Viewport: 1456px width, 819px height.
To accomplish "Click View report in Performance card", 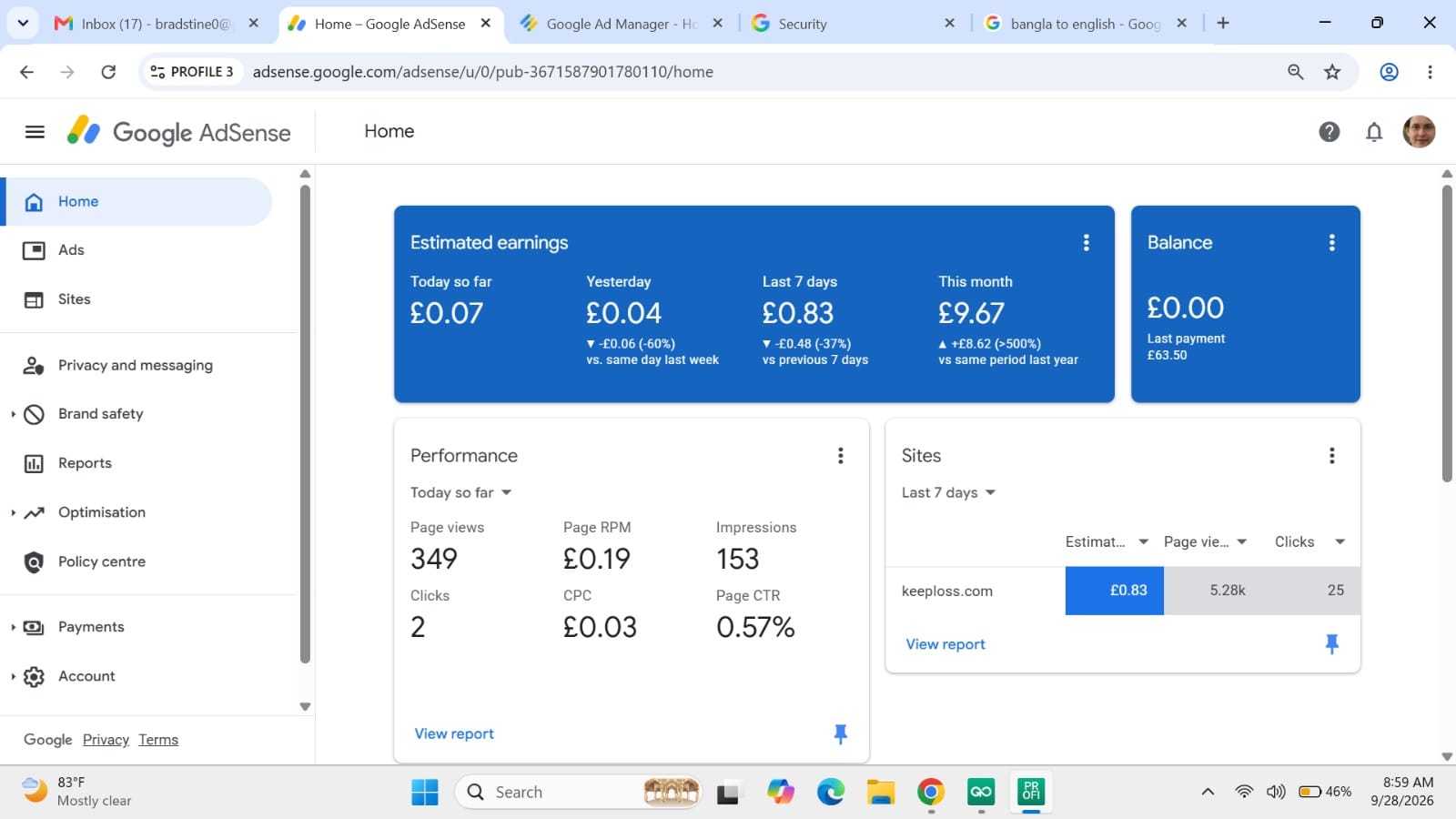I will [454, 733].
